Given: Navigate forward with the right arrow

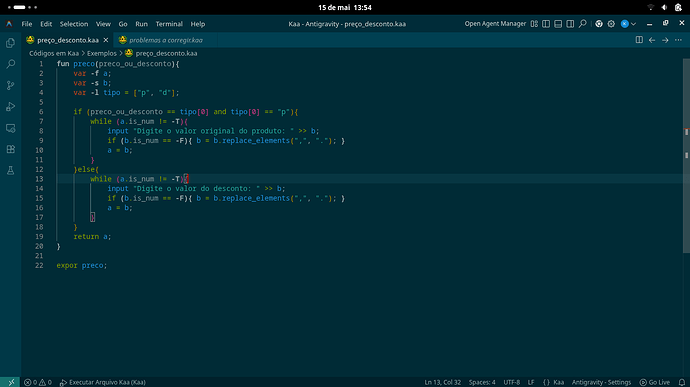Looking at the screenshot, I should pyautogui.click(x=665, y=40).
